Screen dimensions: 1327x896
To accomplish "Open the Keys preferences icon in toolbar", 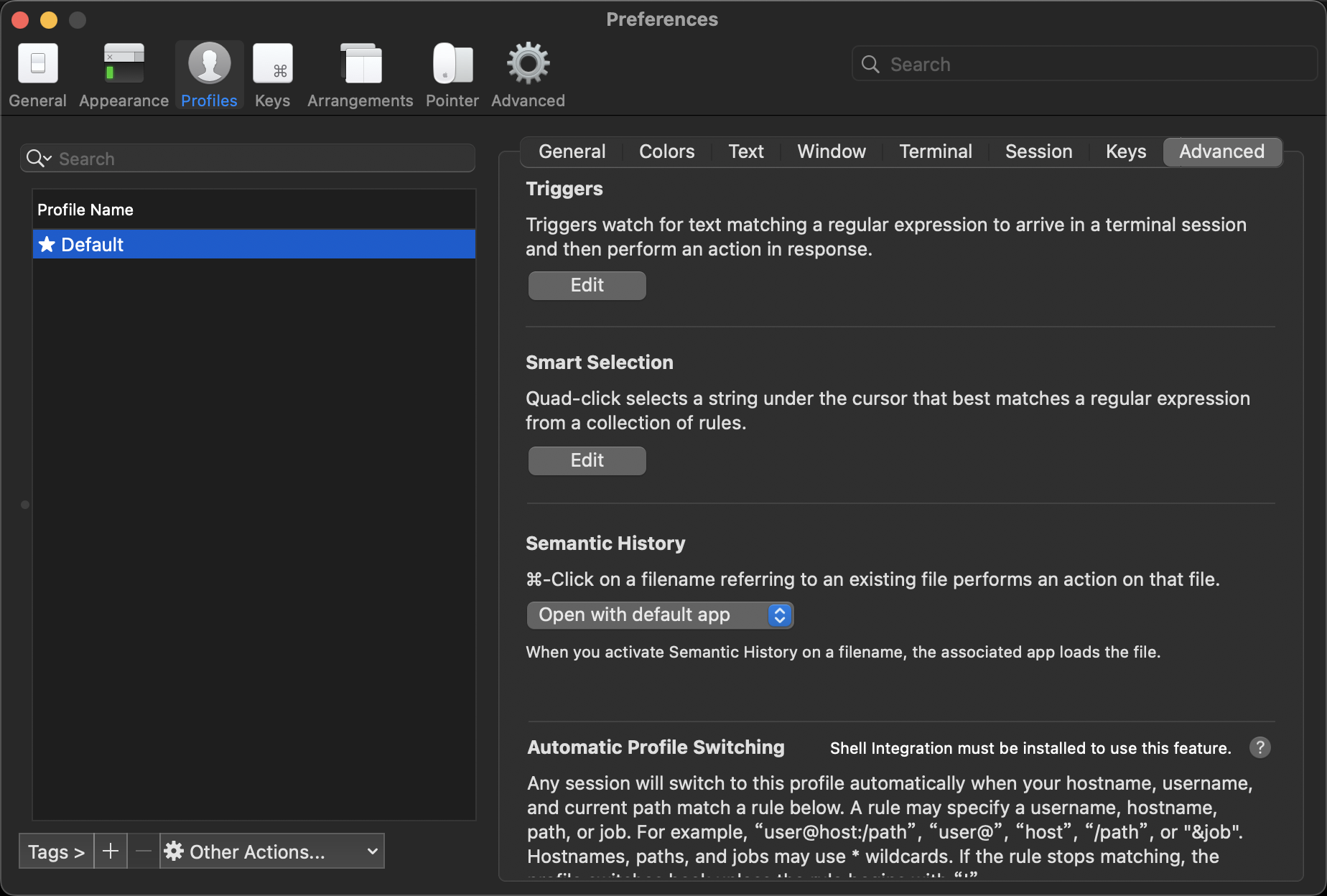I will [x=273, y=75].
